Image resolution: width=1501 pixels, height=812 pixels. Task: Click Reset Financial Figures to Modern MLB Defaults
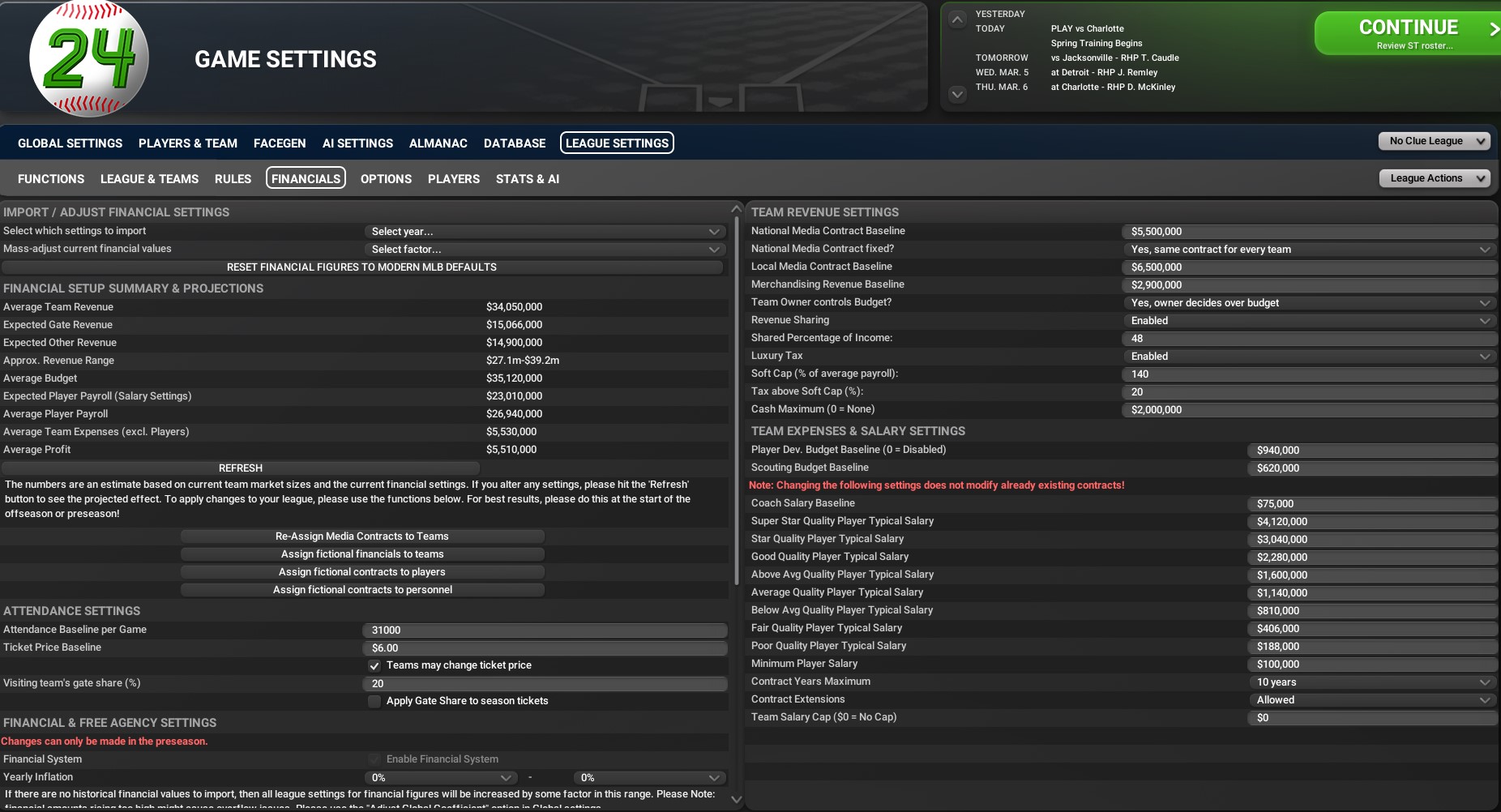[361, 267]
